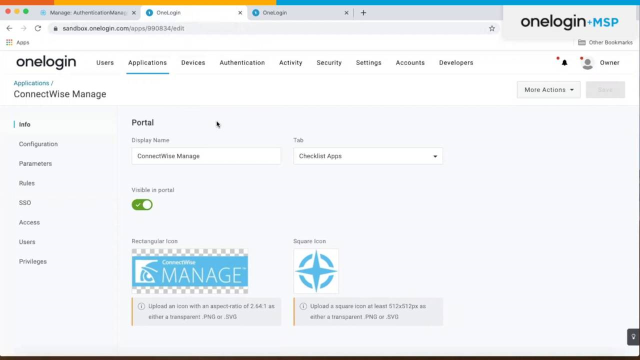Reload the page with refresh icon
This screenshot has height=360, width=640.
click(38, 28)
